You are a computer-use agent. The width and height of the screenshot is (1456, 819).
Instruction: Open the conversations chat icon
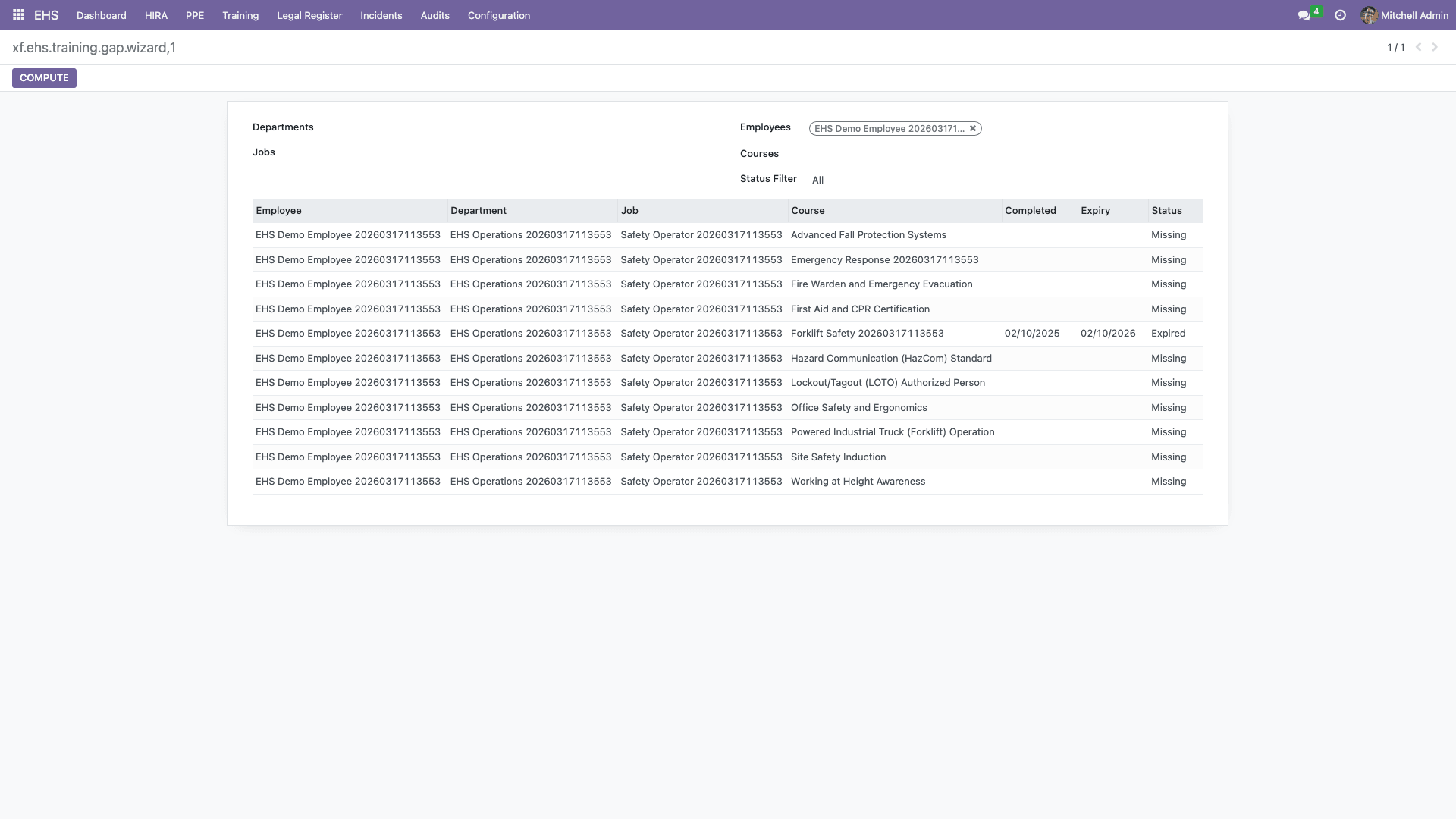click(x=1304, y=15)
